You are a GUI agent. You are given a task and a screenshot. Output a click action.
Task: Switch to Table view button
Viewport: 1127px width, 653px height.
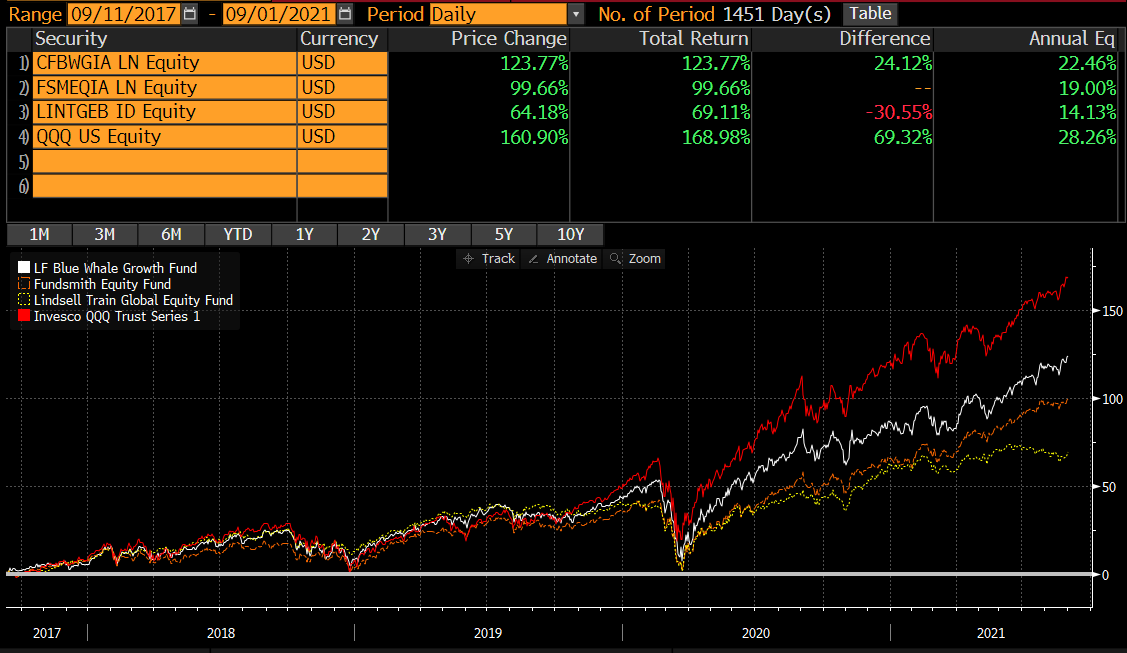click(870, 14)
